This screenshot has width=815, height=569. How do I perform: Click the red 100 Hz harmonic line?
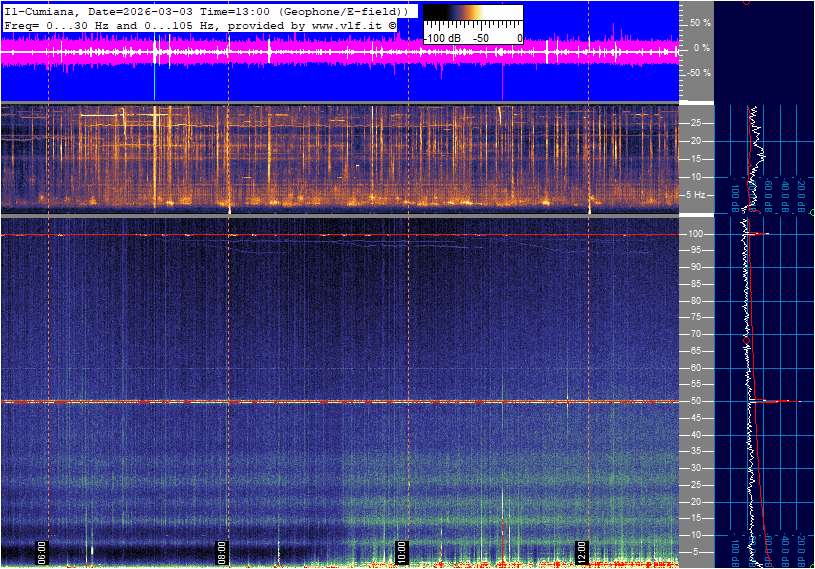click(x=300, y=235)
